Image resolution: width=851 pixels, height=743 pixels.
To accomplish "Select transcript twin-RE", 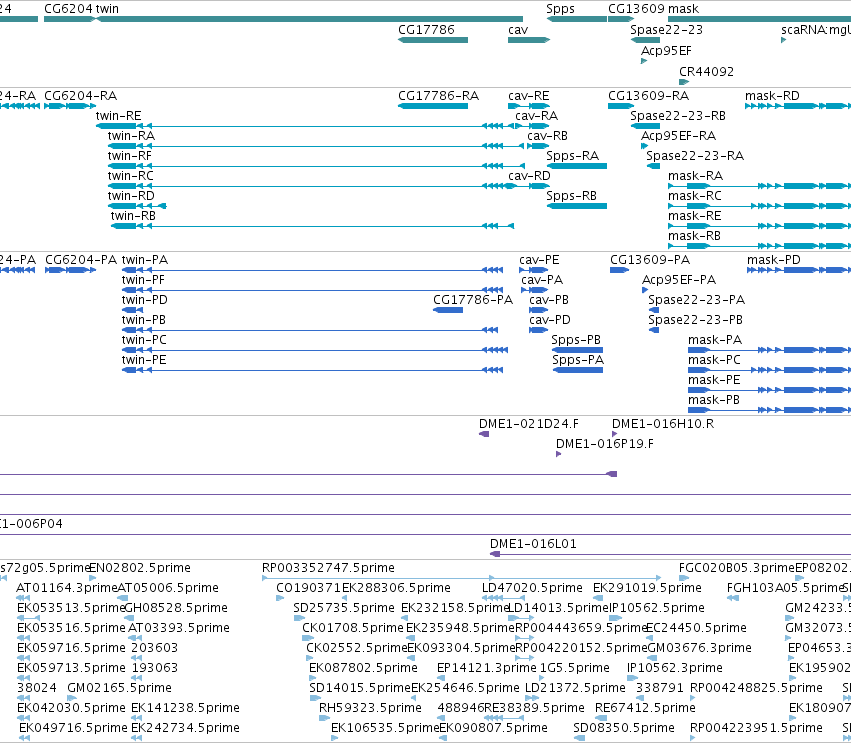I will [x=118, y=116].
